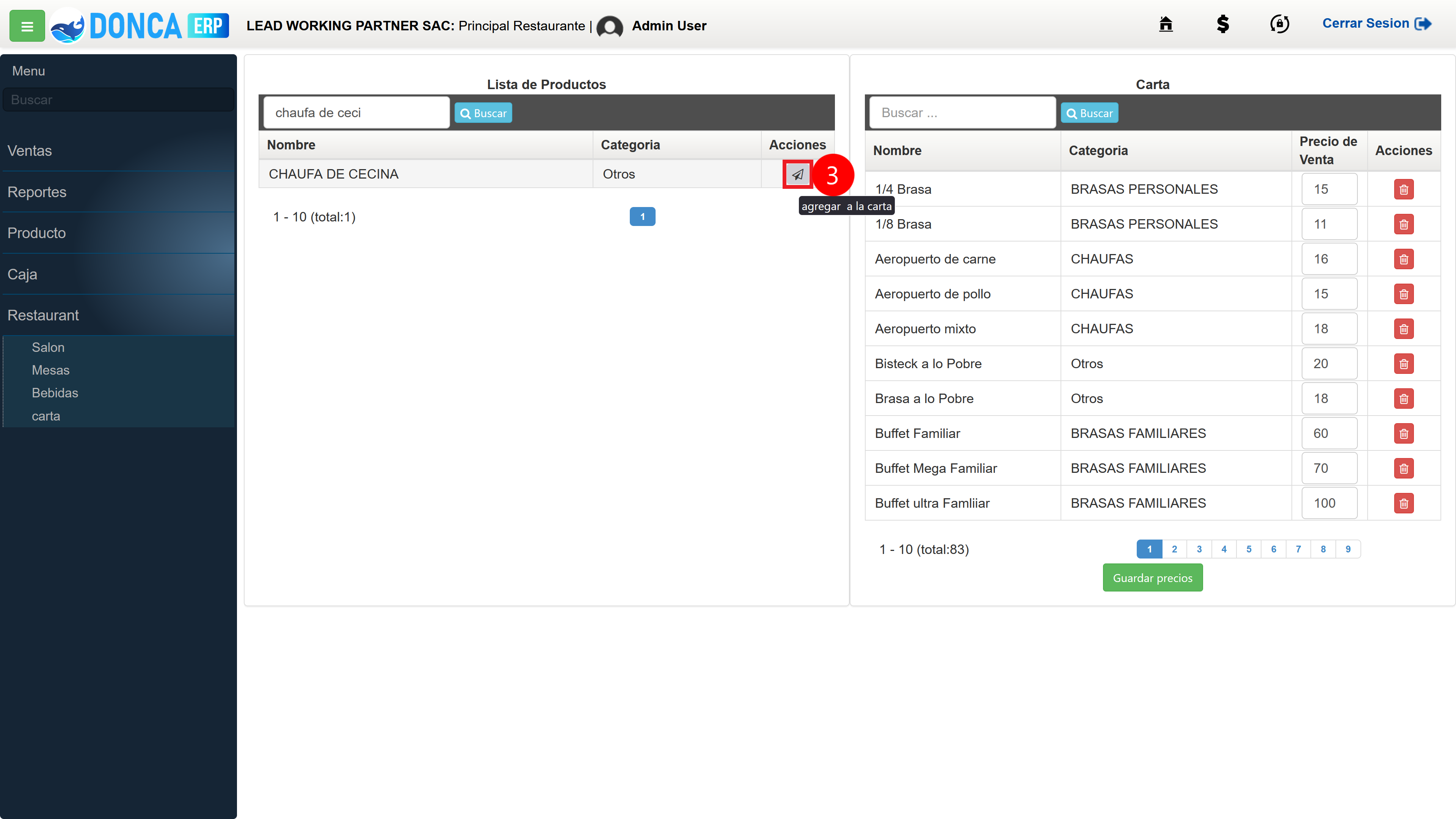Edit price field for Buffet Mega Familiar
The height and width of the screenshot is (819, 1456).
tap(1329, 469)
